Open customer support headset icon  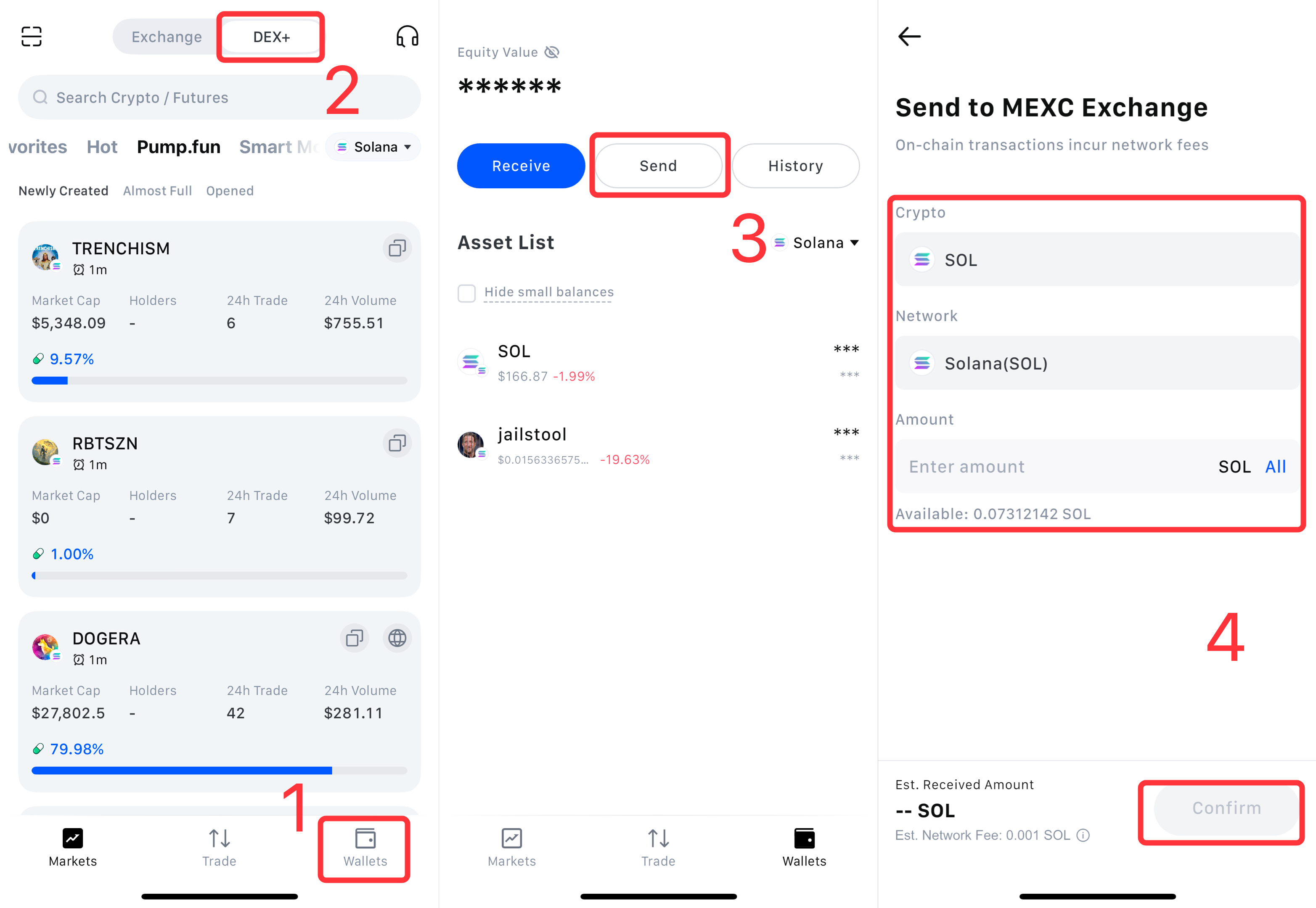407,37
